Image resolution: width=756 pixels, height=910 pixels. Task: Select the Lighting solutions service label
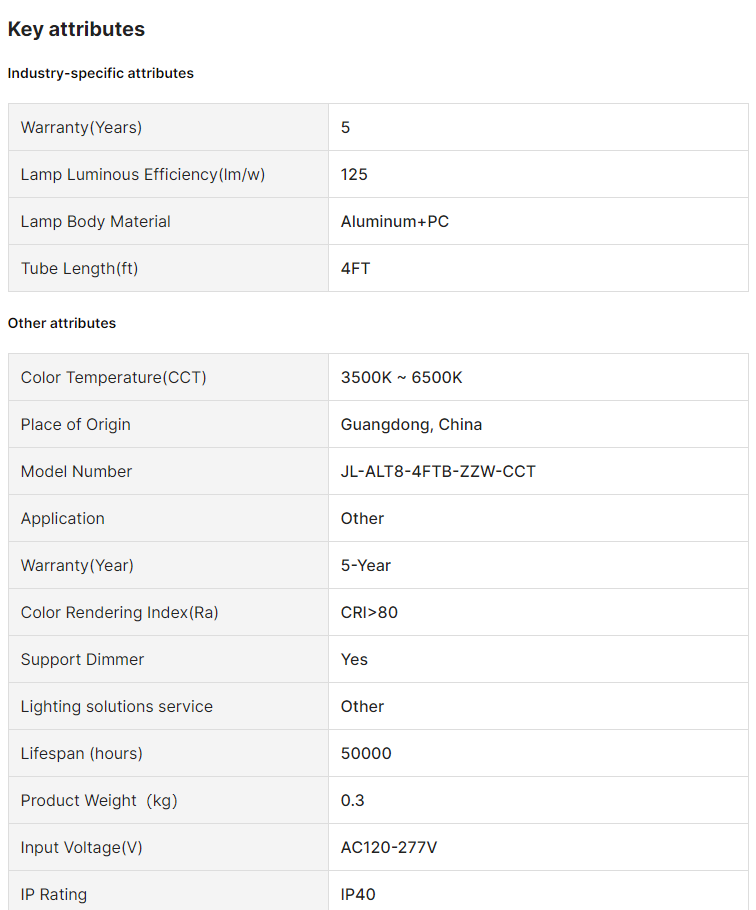tap(117, 706)
